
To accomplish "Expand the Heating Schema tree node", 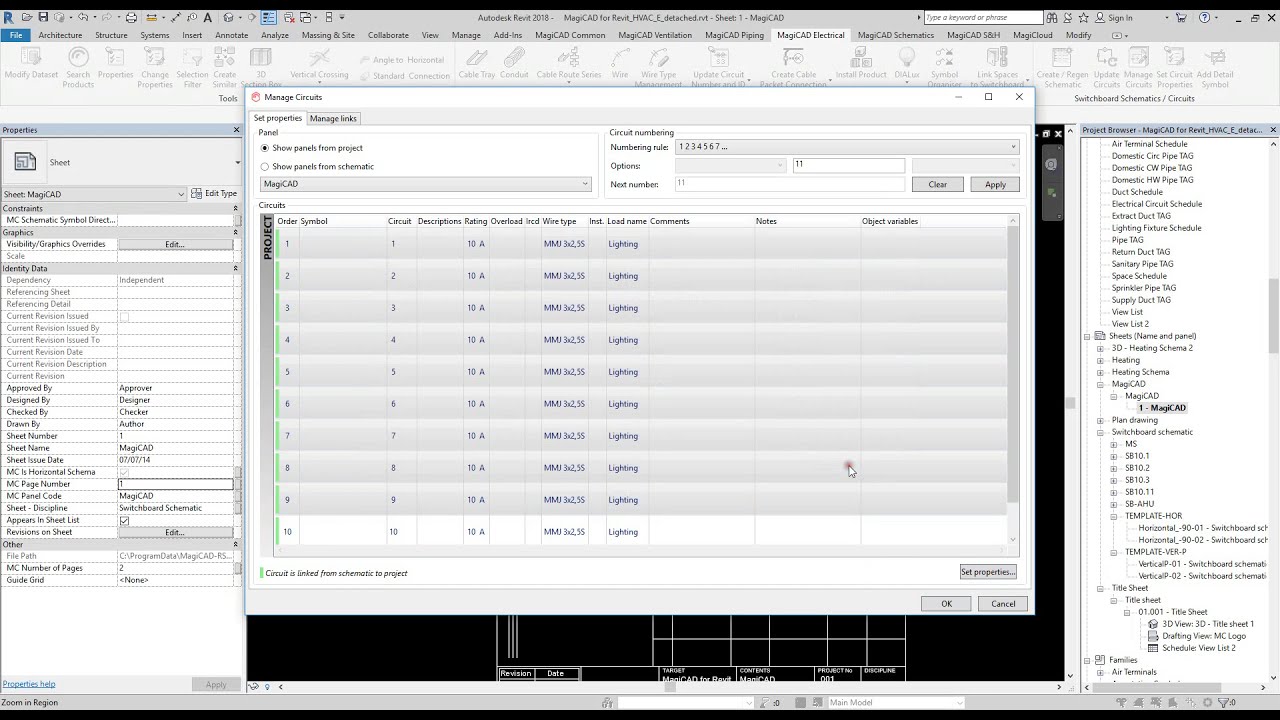I will (1100, 372).
